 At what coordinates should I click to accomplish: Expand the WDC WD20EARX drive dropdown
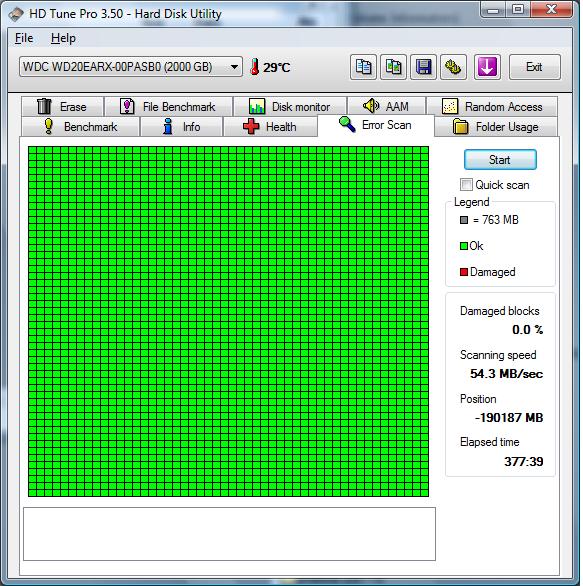[131, 67]
